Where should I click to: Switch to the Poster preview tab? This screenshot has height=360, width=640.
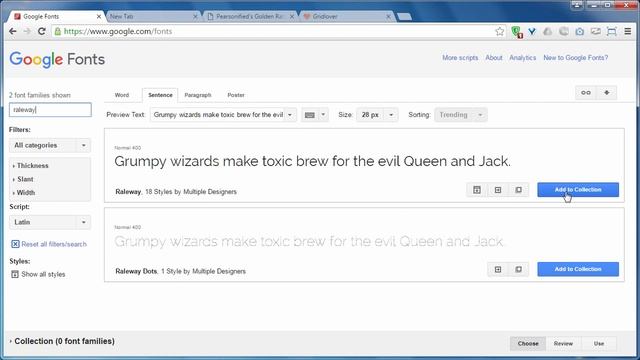(236, 95)
